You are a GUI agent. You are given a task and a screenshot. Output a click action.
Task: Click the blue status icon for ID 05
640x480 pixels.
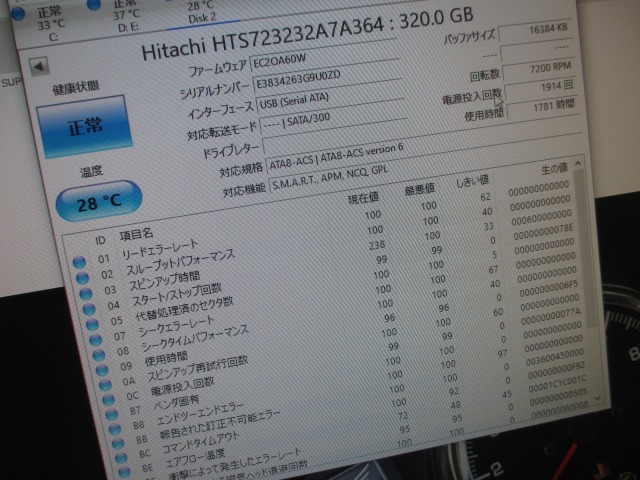(x=92, y=324)
